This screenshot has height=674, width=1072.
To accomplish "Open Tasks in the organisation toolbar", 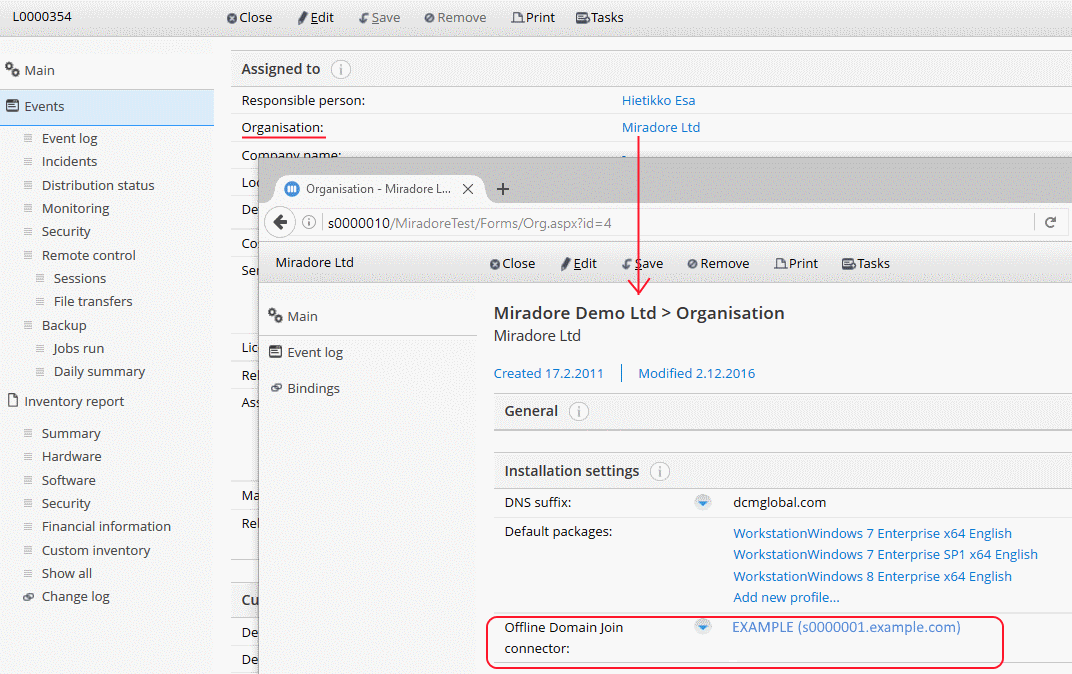I will (x=866, y=264).
